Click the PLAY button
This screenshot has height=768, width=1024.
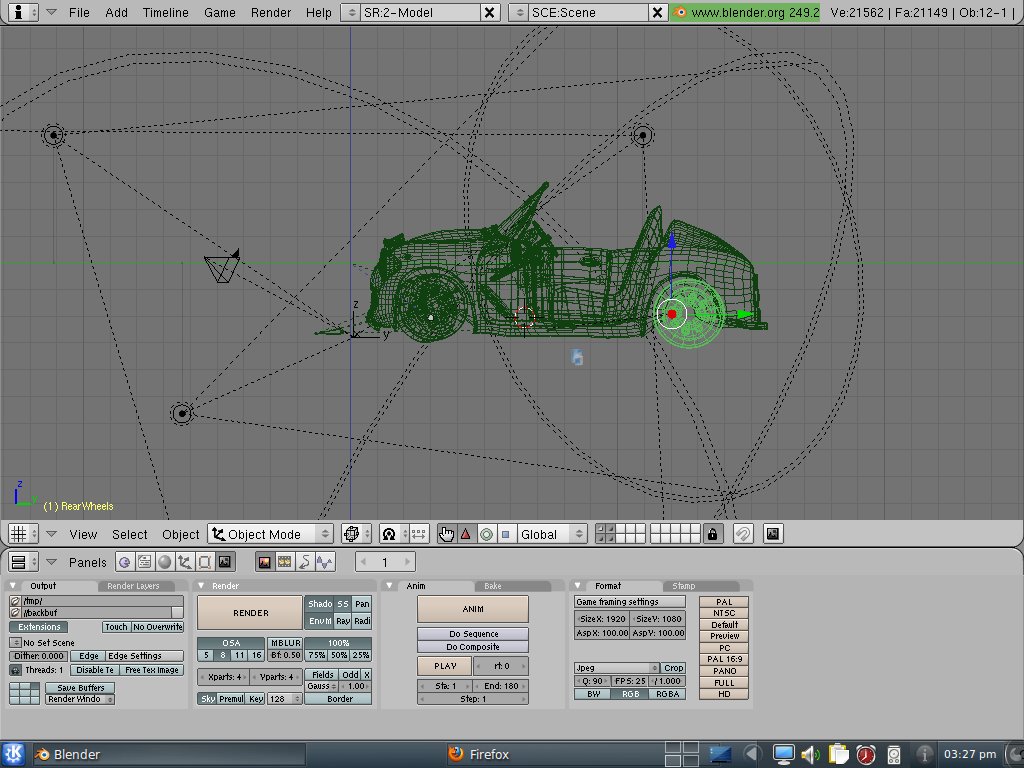coord(445,666)
